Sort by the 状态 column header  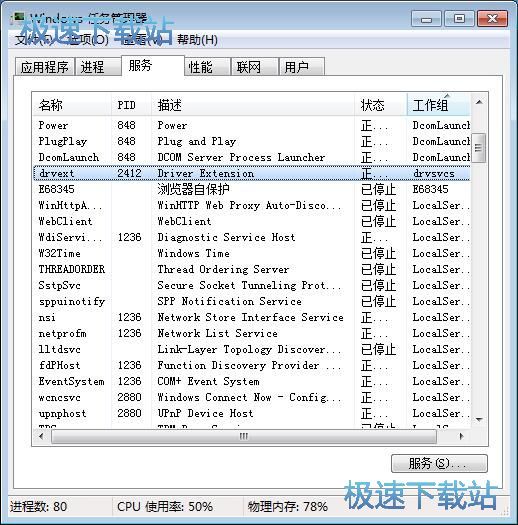click(380, 105)
